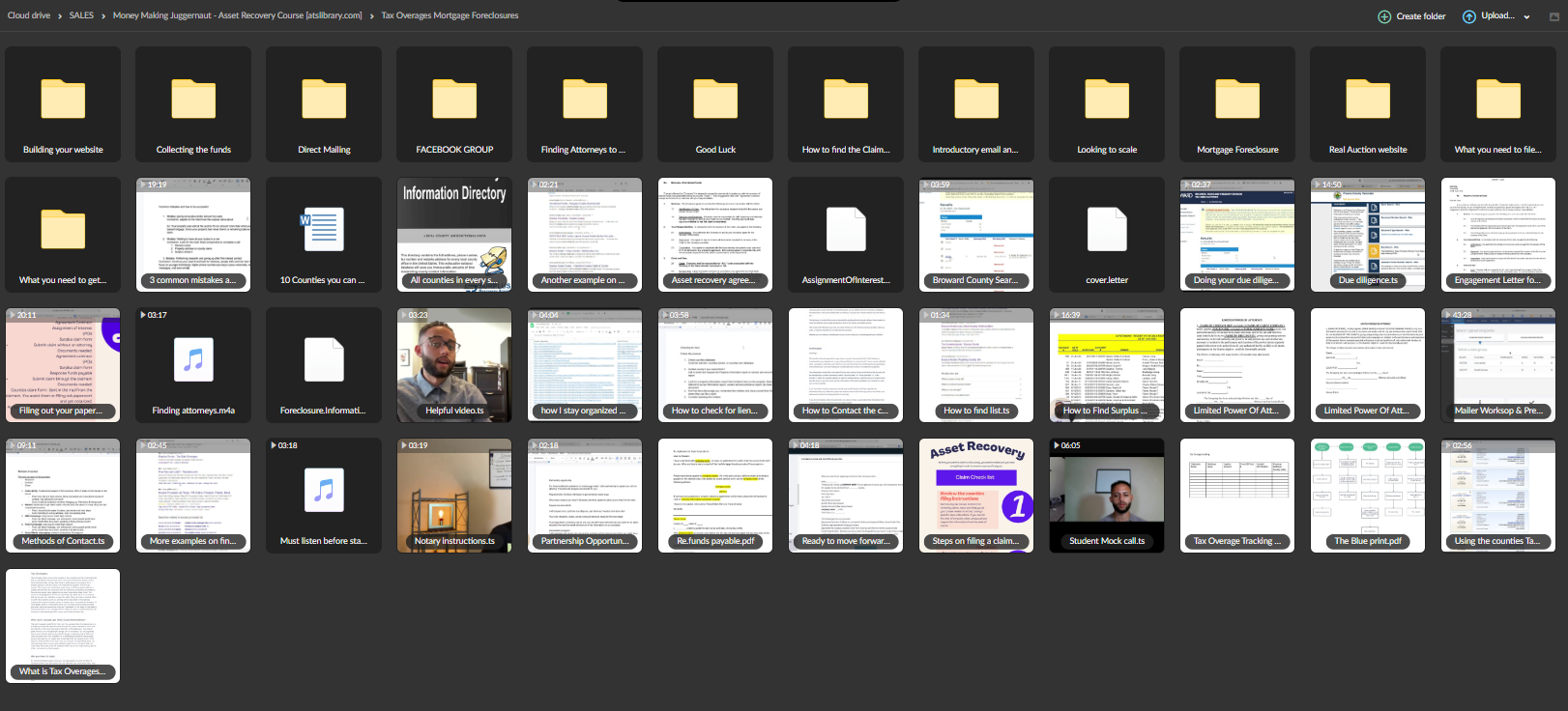Open the Student Mock call.ts video
This screenshot has width=1568, height=711.
[x=1107, y=496]
